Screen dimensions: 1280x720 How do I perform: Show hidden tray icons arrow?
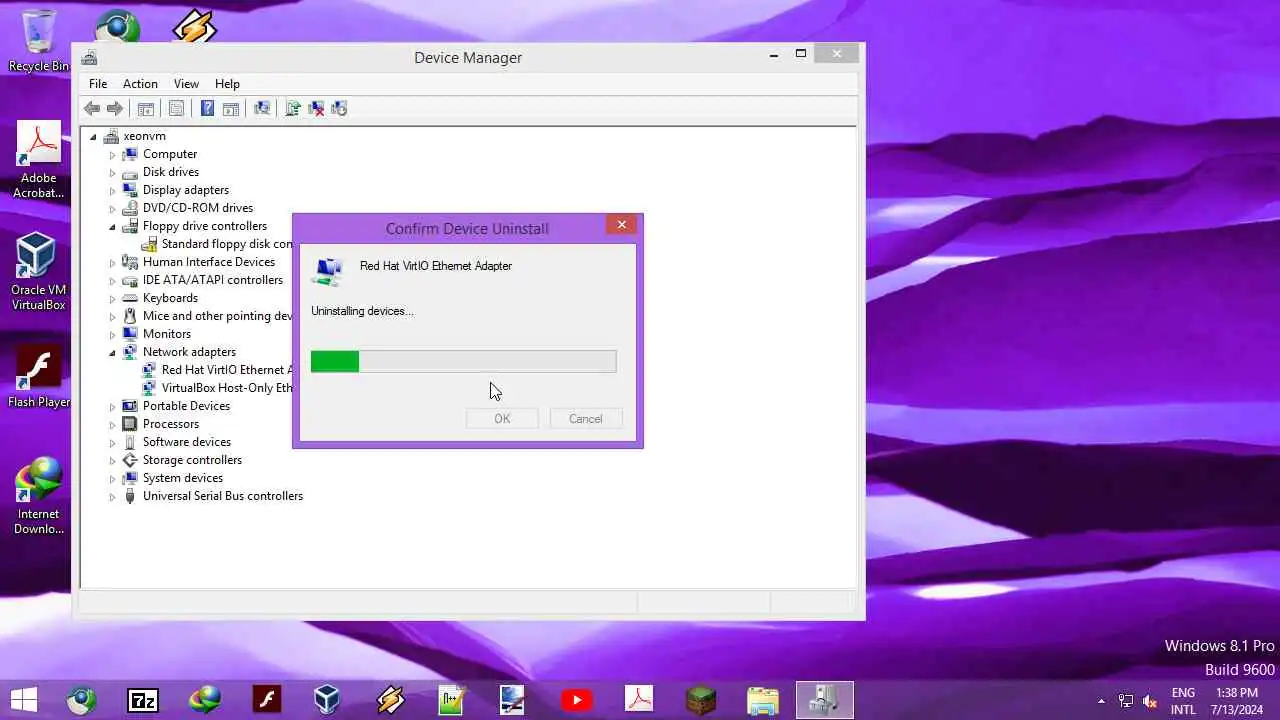click(1101, 701)
